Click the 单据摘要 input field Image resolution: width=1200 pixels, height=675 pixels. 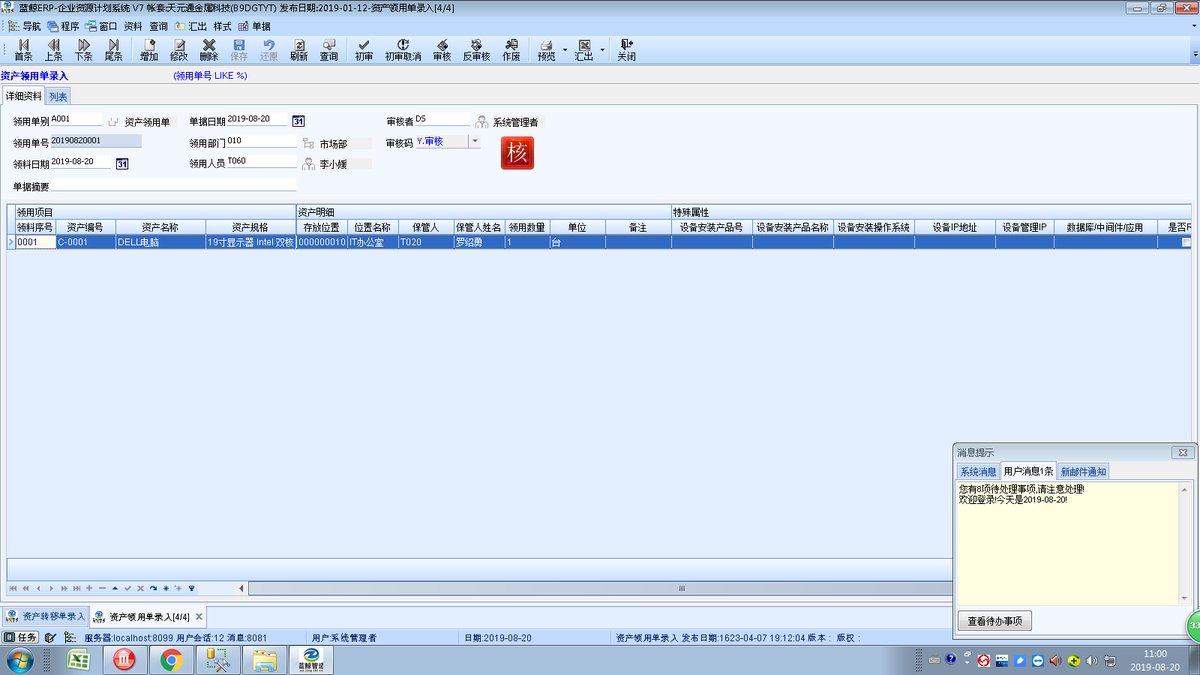175,185
